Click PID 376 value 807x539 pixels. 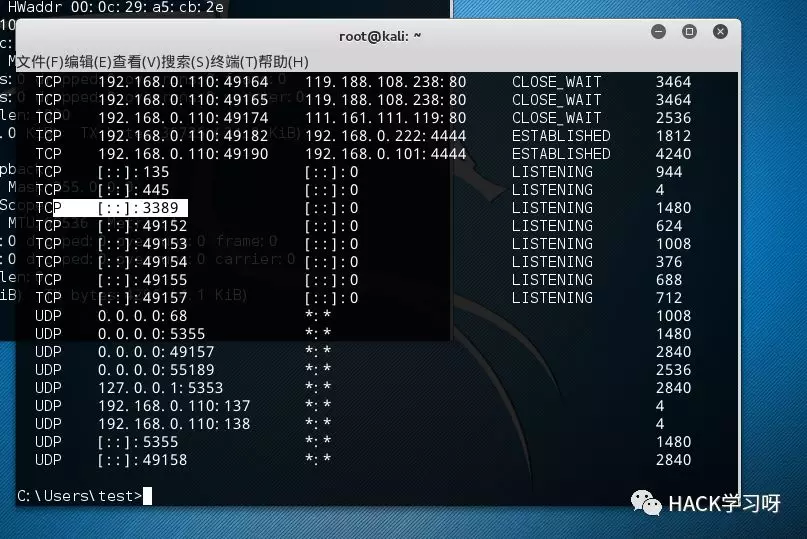tap(669, 262)
